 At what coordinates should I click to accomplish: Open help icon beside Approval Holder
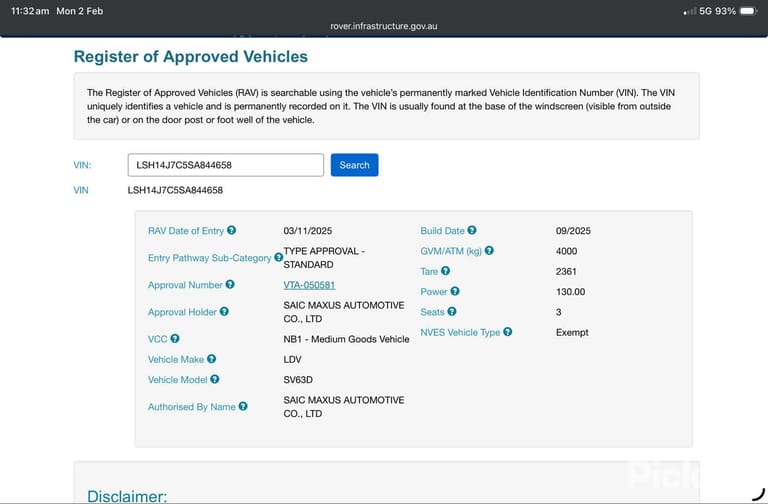point(224,312)
